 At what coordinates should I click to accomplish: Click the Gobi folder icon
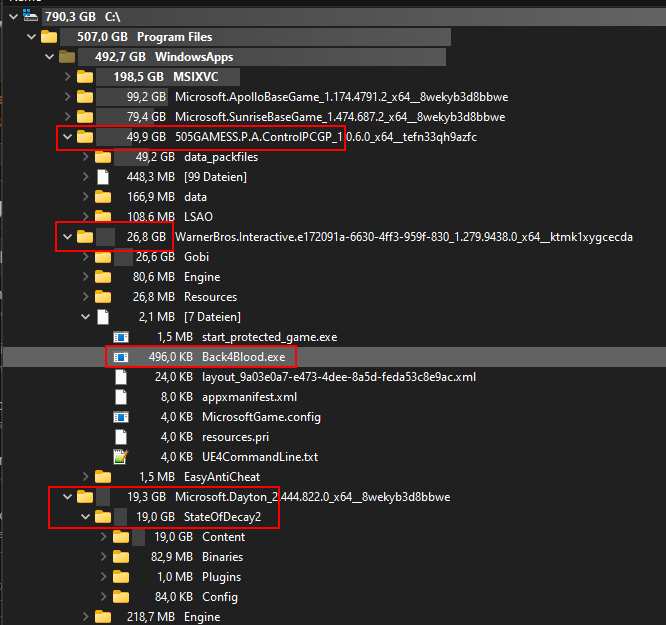click(103, 257)
